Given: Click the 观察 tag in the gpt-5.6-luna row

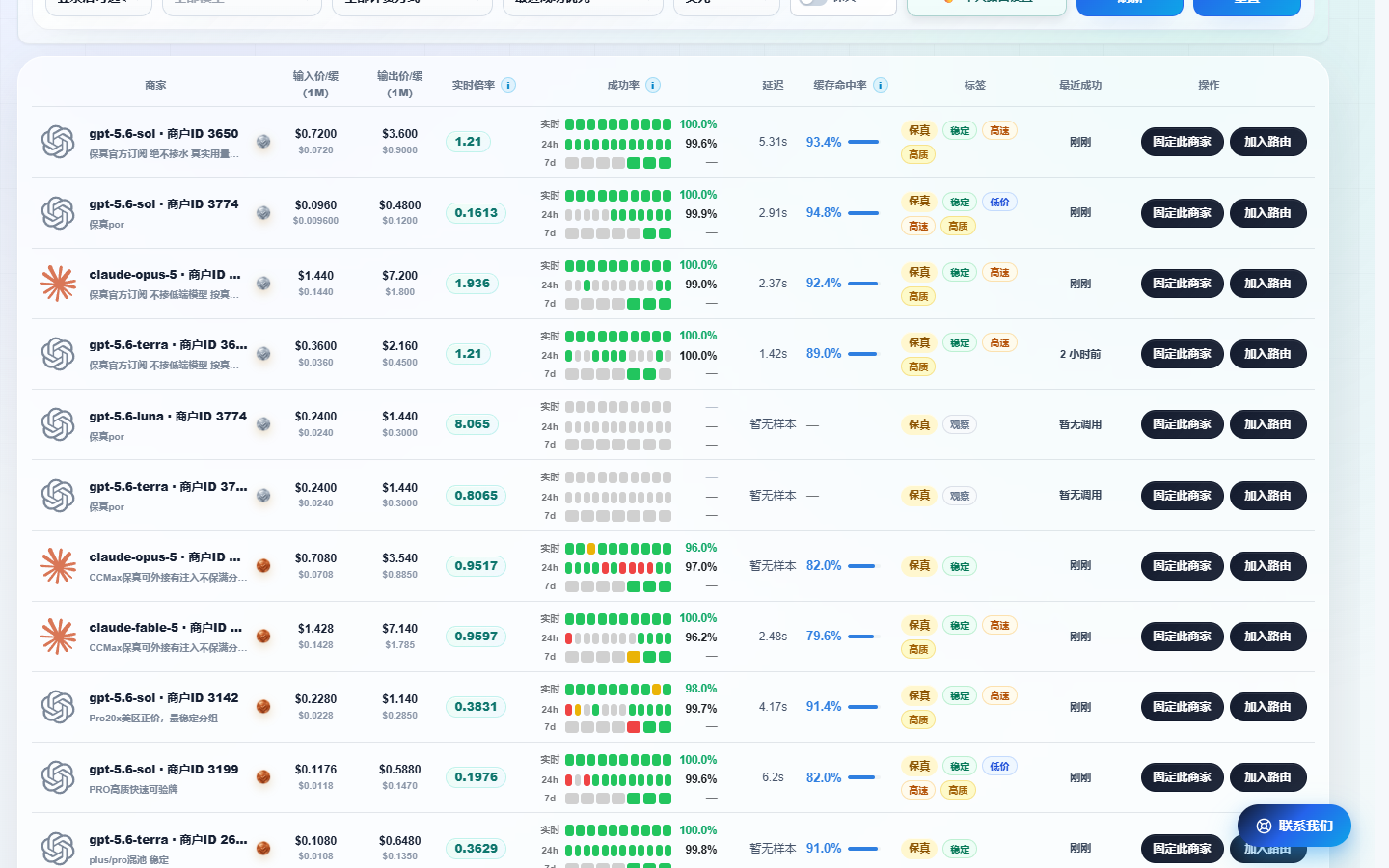Looking at the screenshot, I should coord(960,424).
